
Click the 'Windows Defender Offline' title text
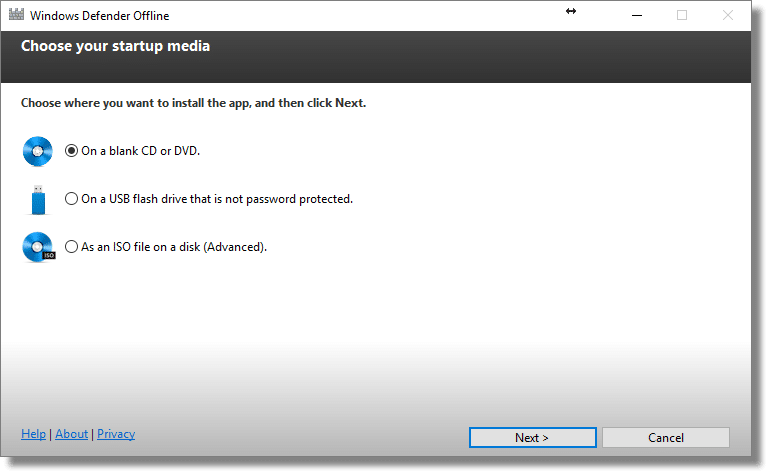(x=100, y=16)
